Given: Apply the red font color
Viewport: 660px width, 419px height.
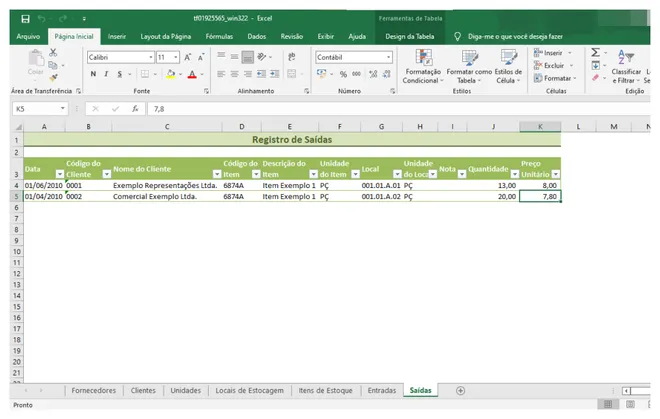Looking at the screenshot, I should click(x=192, y=74).
